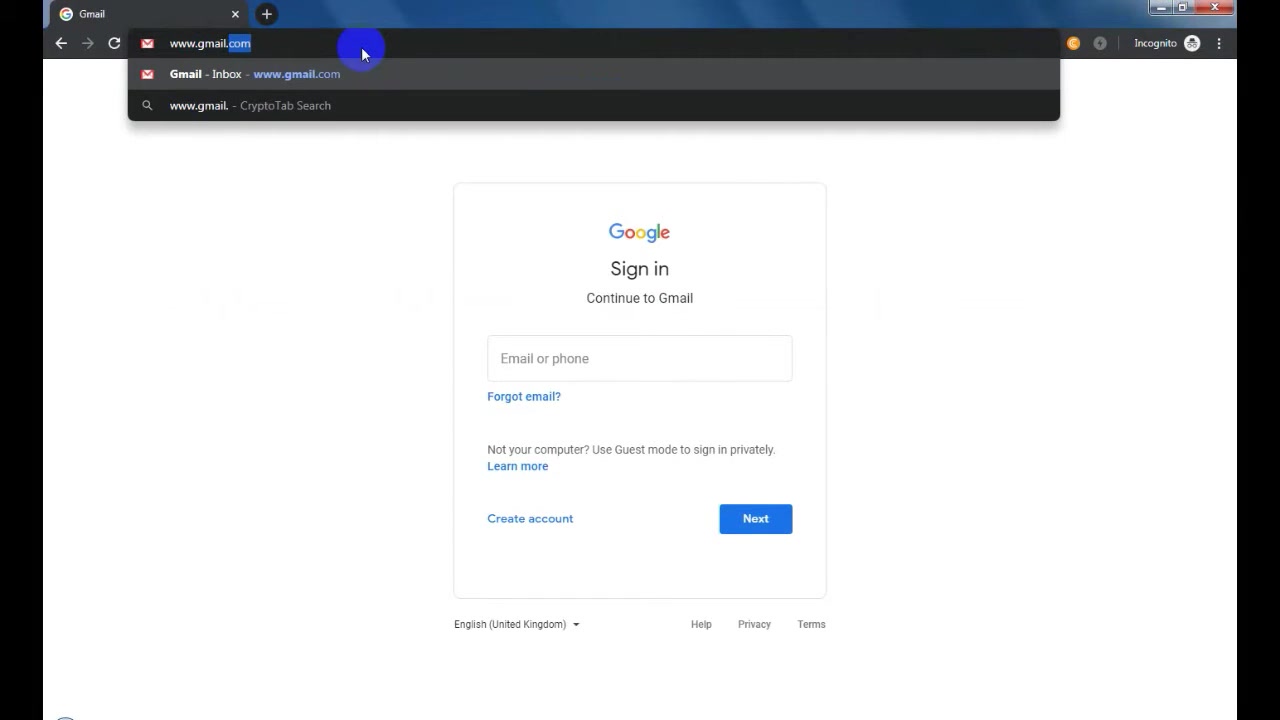Open the Learn more link
The height and width of the screenshot is (720, 1280).
click(x=518, y=466)
